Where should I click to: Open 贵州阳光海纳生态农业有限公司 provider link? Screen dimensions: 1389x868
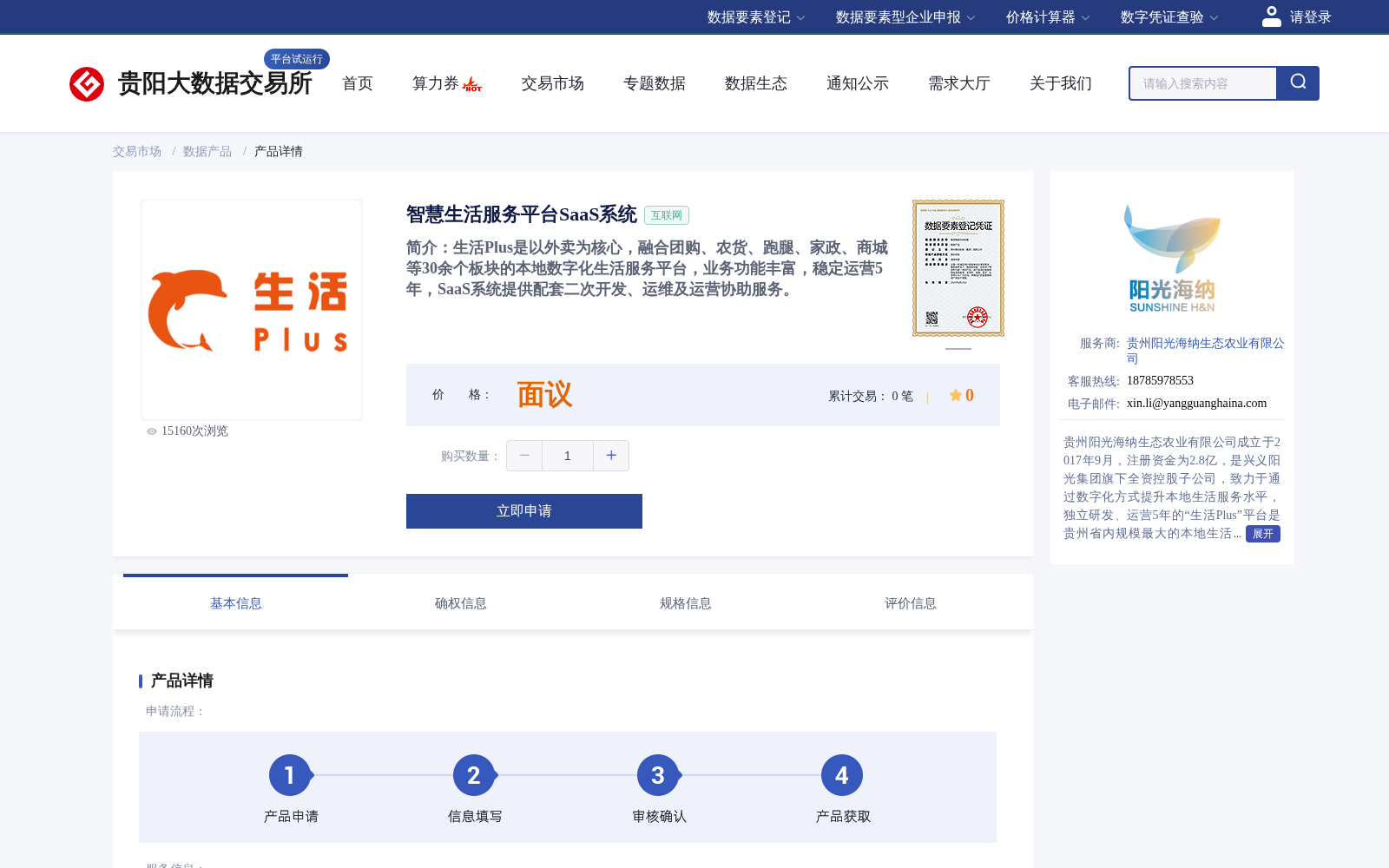(x=1205, y=351)
